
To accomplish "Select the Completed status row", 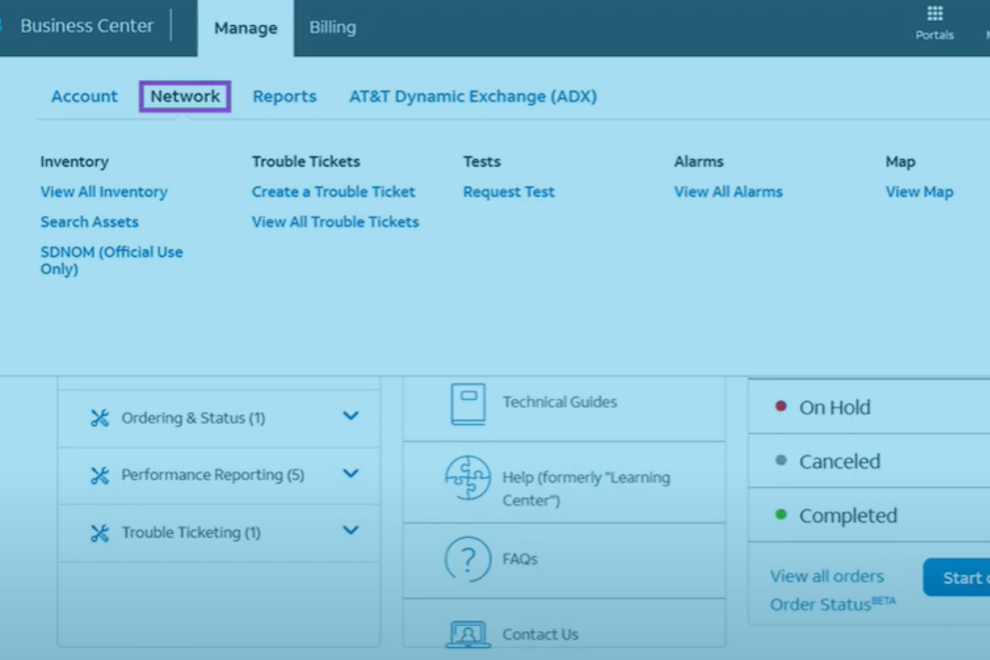I will pyautogui.click(x=869, y=515).
